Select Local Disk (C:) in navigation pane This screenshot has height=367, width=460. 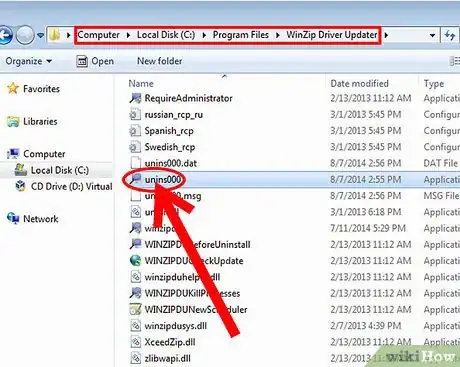tap(60, 170)
